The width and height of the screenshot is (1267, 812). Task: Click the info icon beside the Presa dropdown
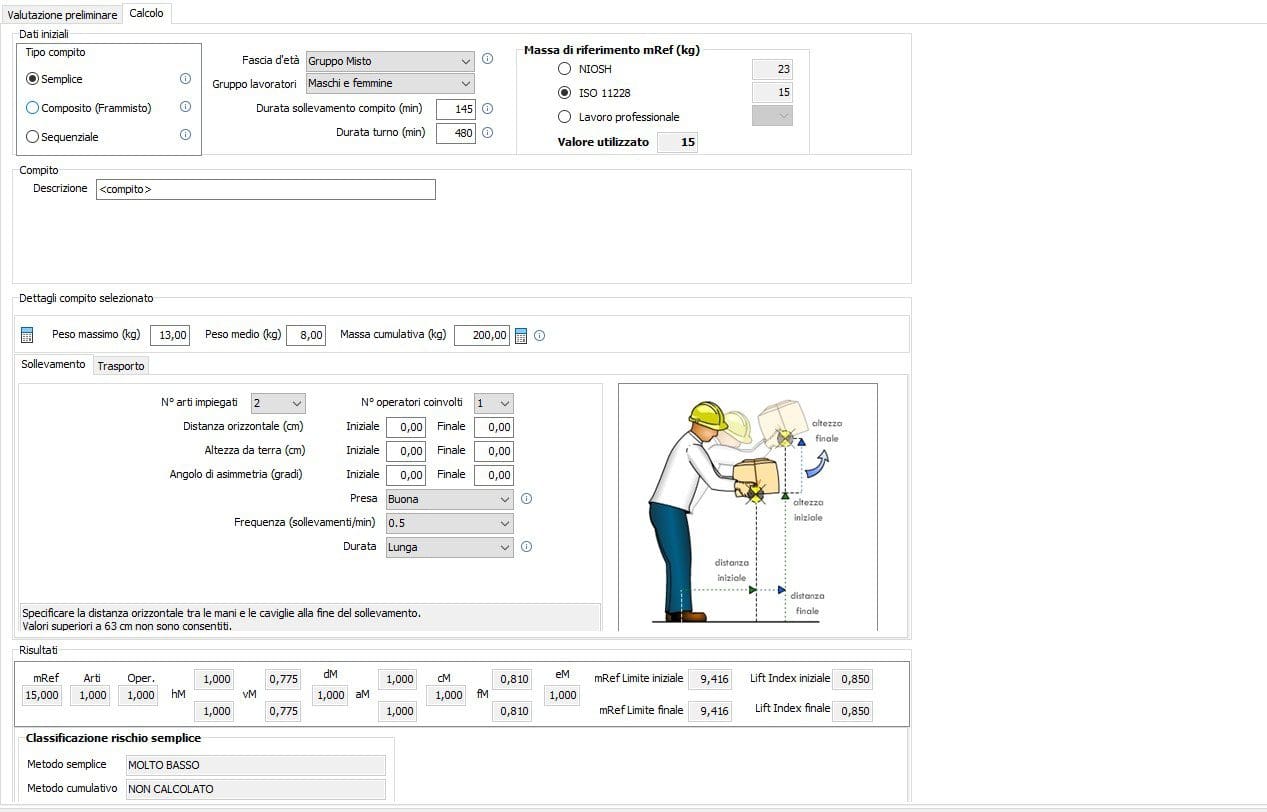point(526,498)
